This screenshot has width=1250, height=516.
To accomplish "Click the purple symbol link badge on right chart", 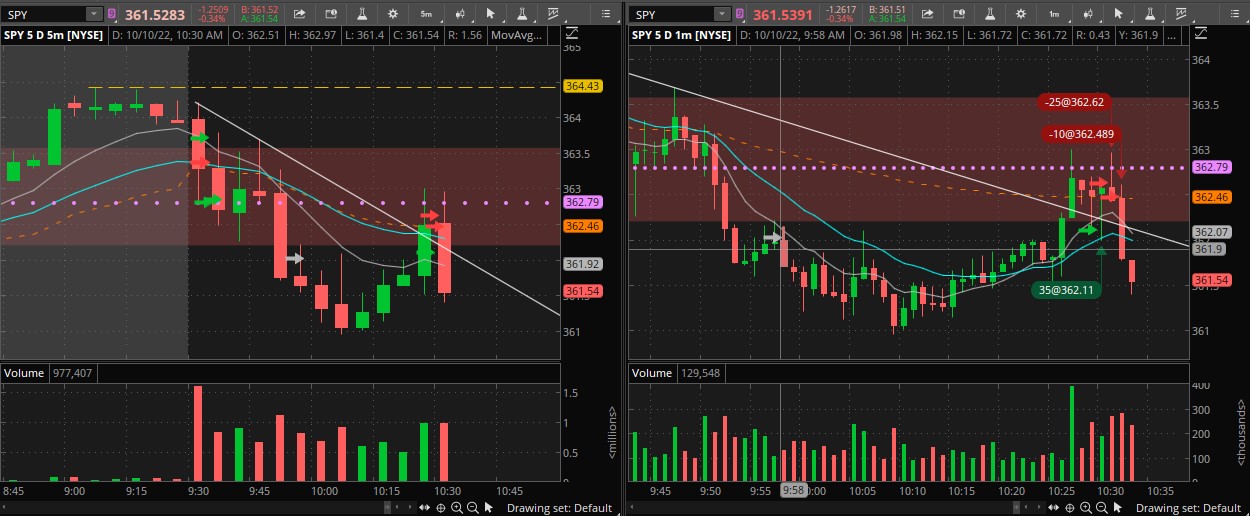I will (x=740, y=14).
